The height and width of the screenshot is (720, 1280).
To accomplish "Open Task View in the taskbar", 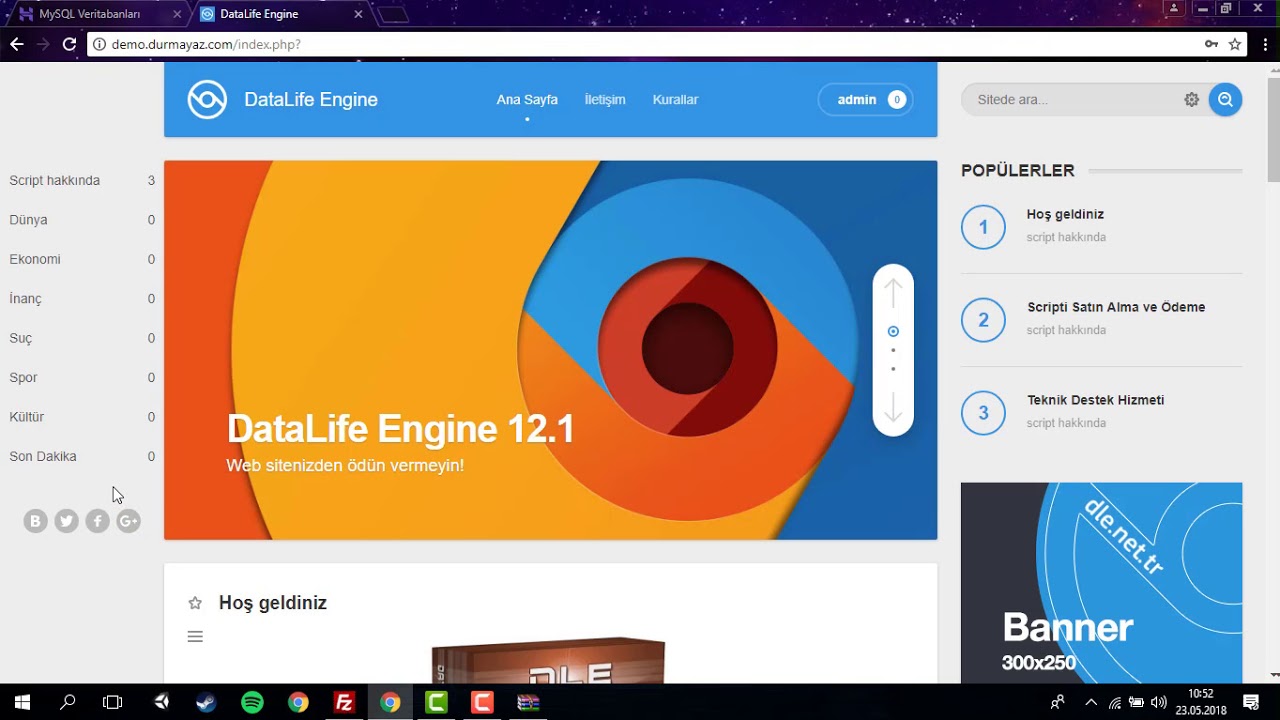I will coord(112,702).
